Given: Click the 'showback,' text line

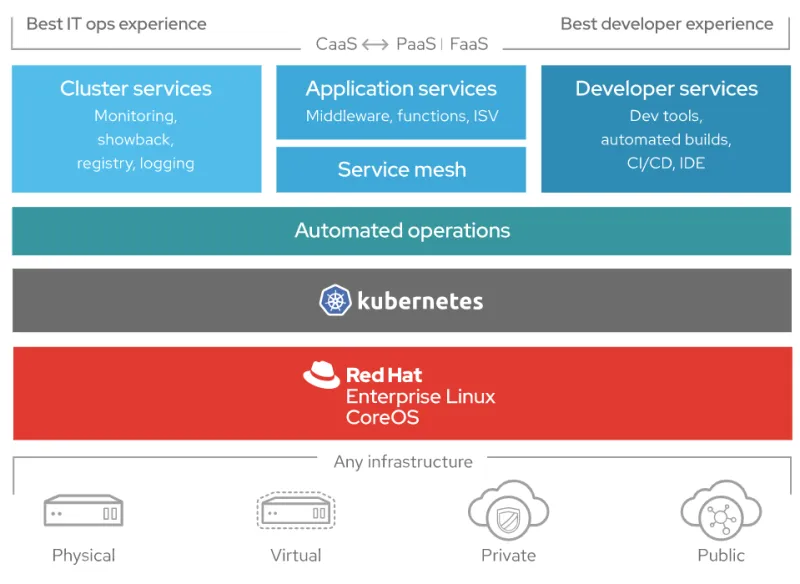Looking at the screenshot, I should (136, 140).
